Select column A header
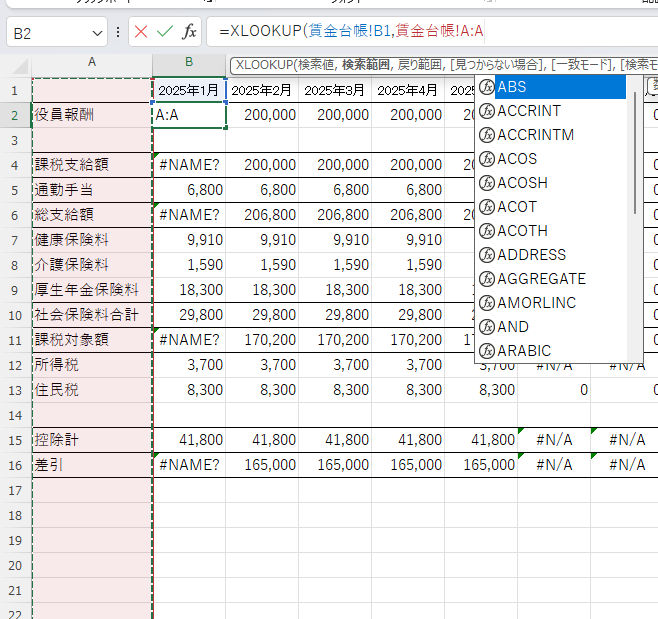Viewport: 658px width, 619px height. pos(92,63)
